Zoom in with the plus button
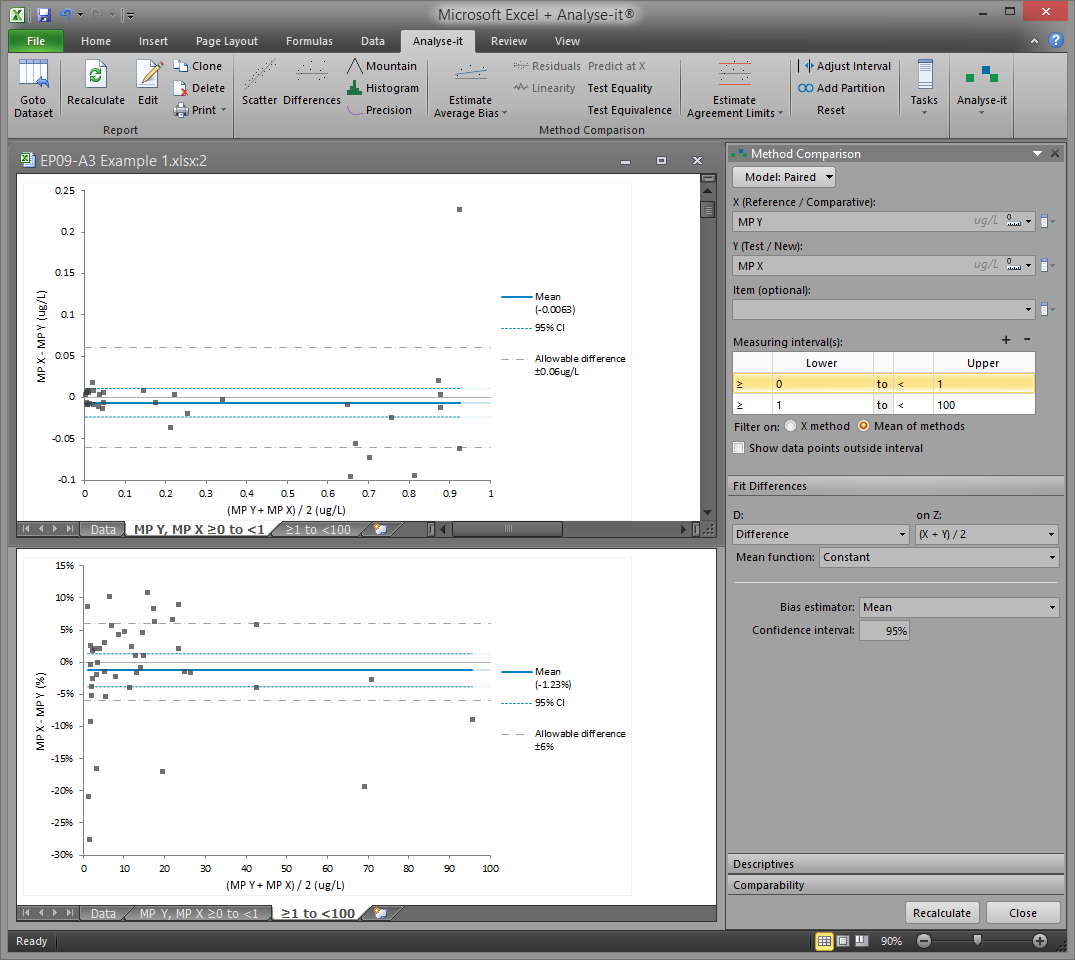 (1039, 941)
